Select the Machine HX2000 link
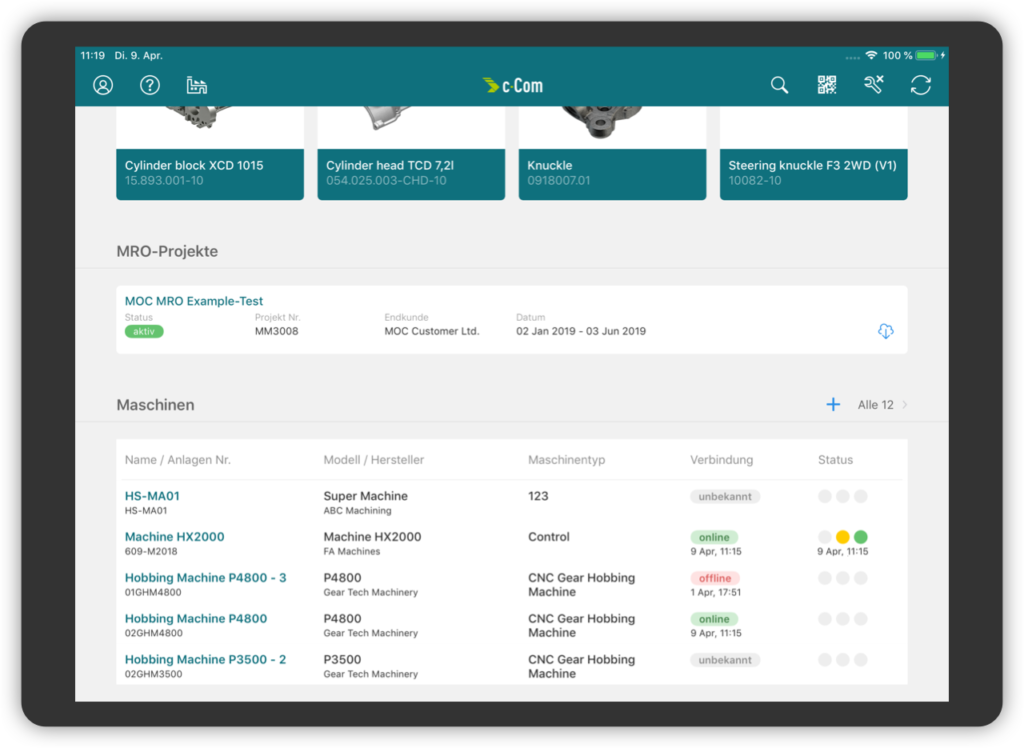Image resolution: width=1024 pixels, height=748 pixels. point(174,537)
